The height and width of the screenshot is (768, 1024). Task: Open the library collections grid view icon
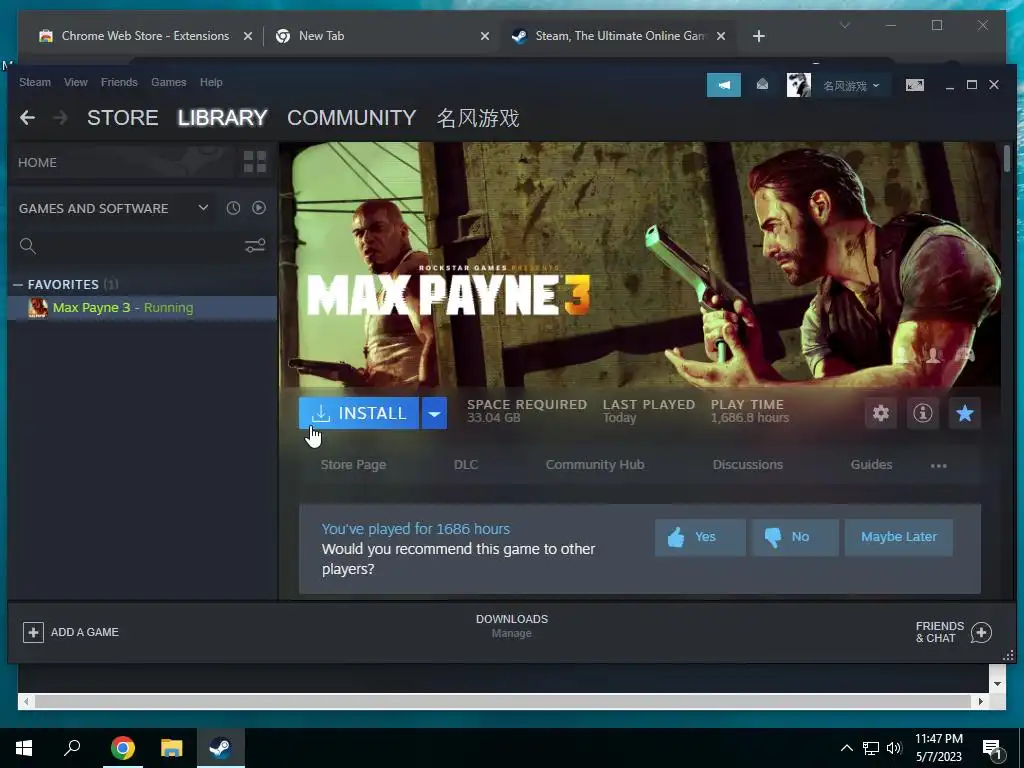[x=255, y=162]
